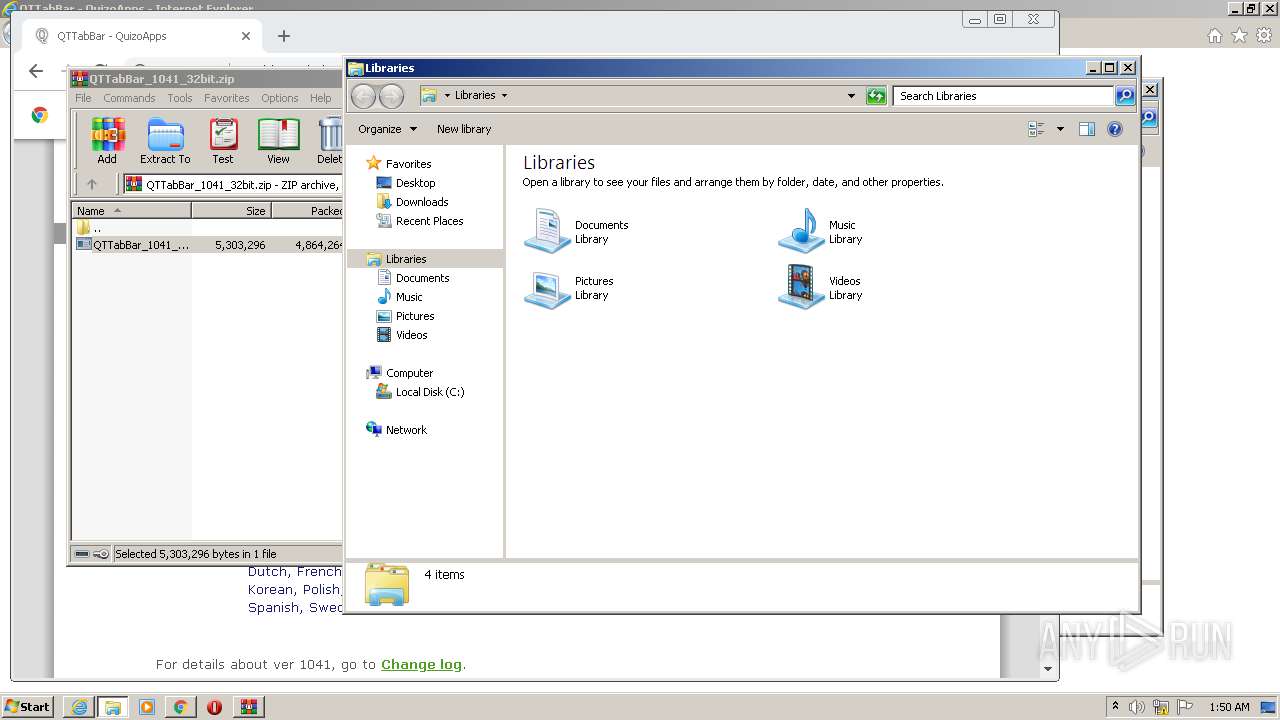Click the Internet Explorer Favorites star icon
This screenshot has height=720, width=1280.
pos(1239,36)
